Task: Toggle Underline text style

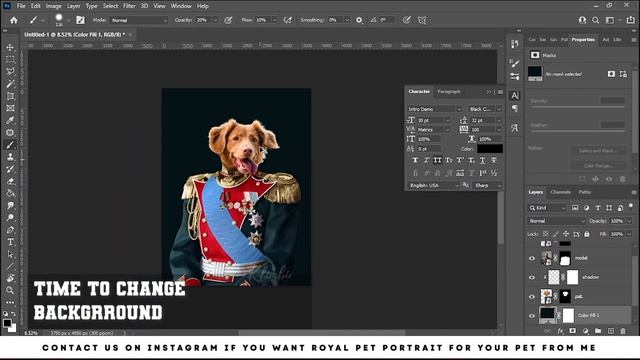Action: (x=482, y=160)
